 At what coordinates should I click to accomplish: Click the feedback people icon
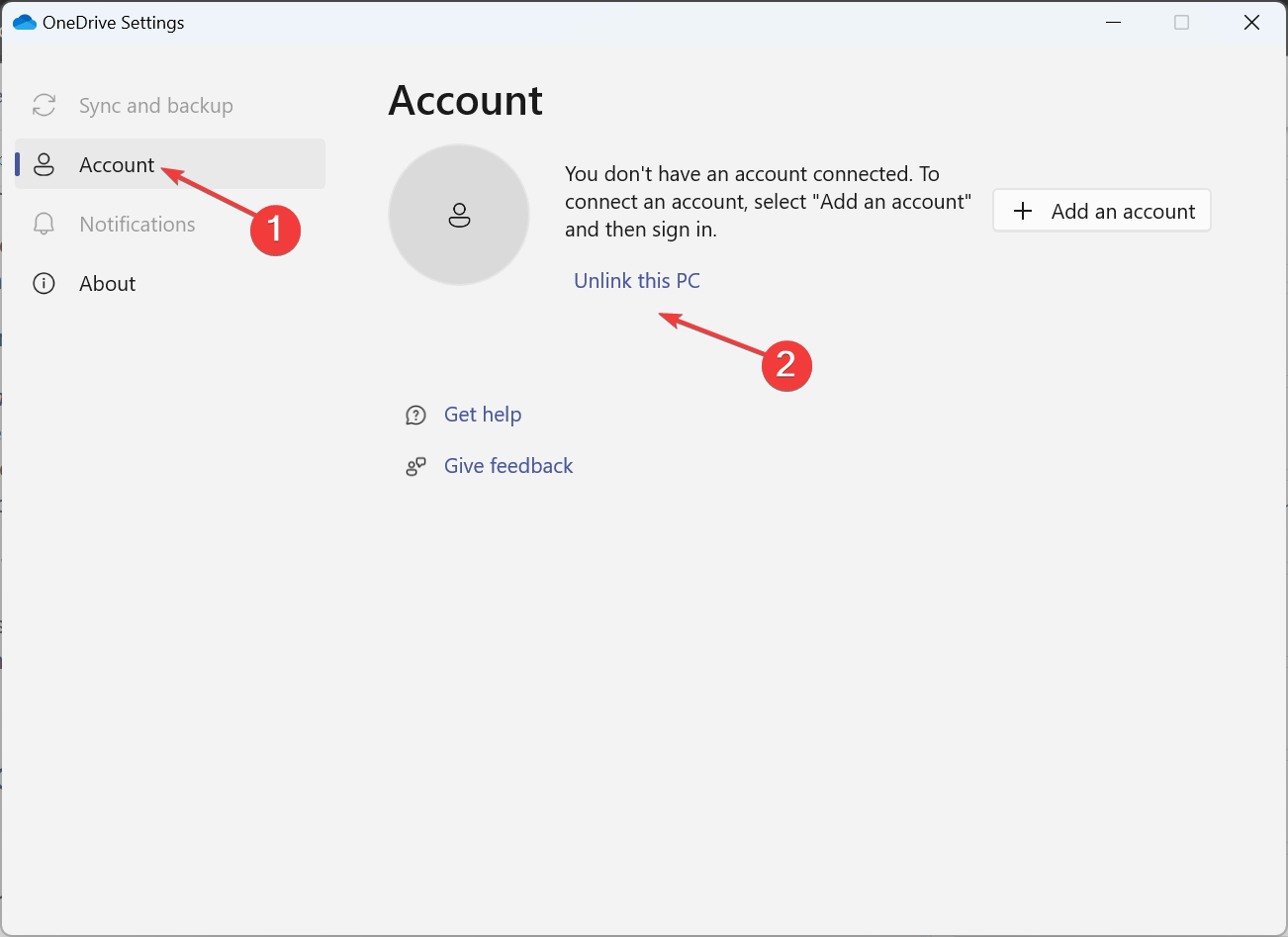point(415,467)
